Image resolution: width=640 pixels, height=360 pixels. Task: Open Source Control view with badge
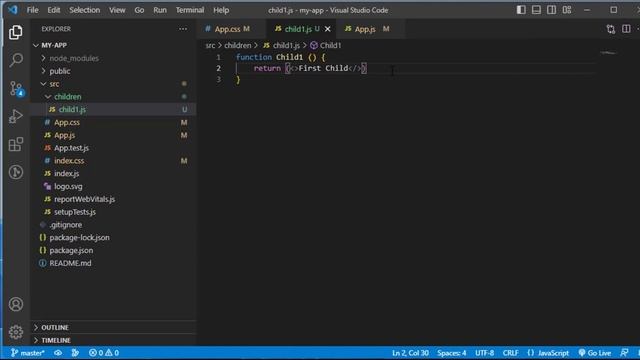coord(16,88)
